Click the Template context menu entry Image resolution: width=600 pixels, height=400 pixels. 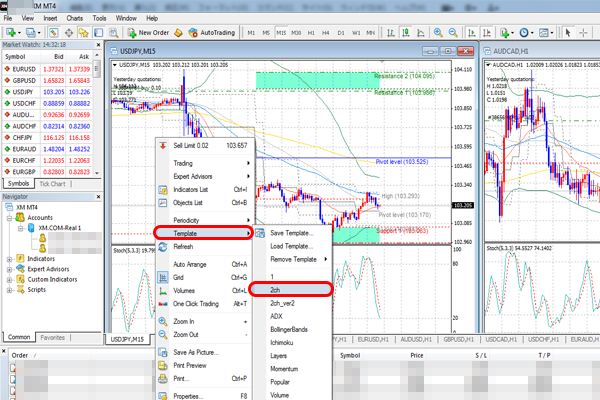tap(203, 233)
